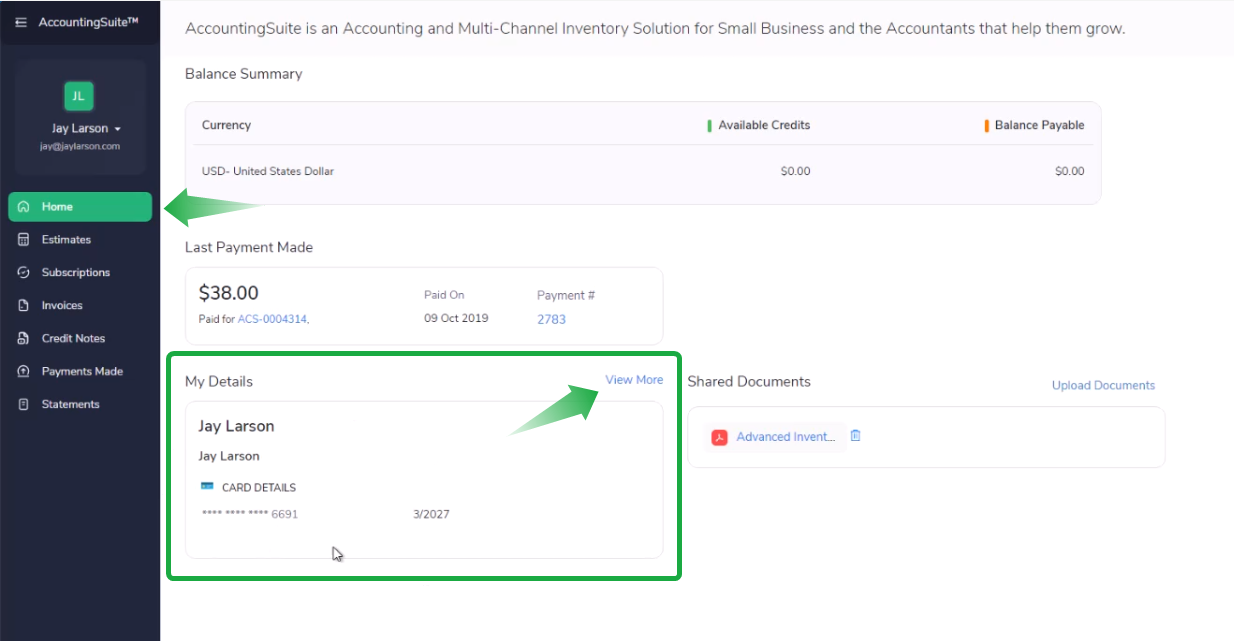Click the Balance Payable column header

1039,125
